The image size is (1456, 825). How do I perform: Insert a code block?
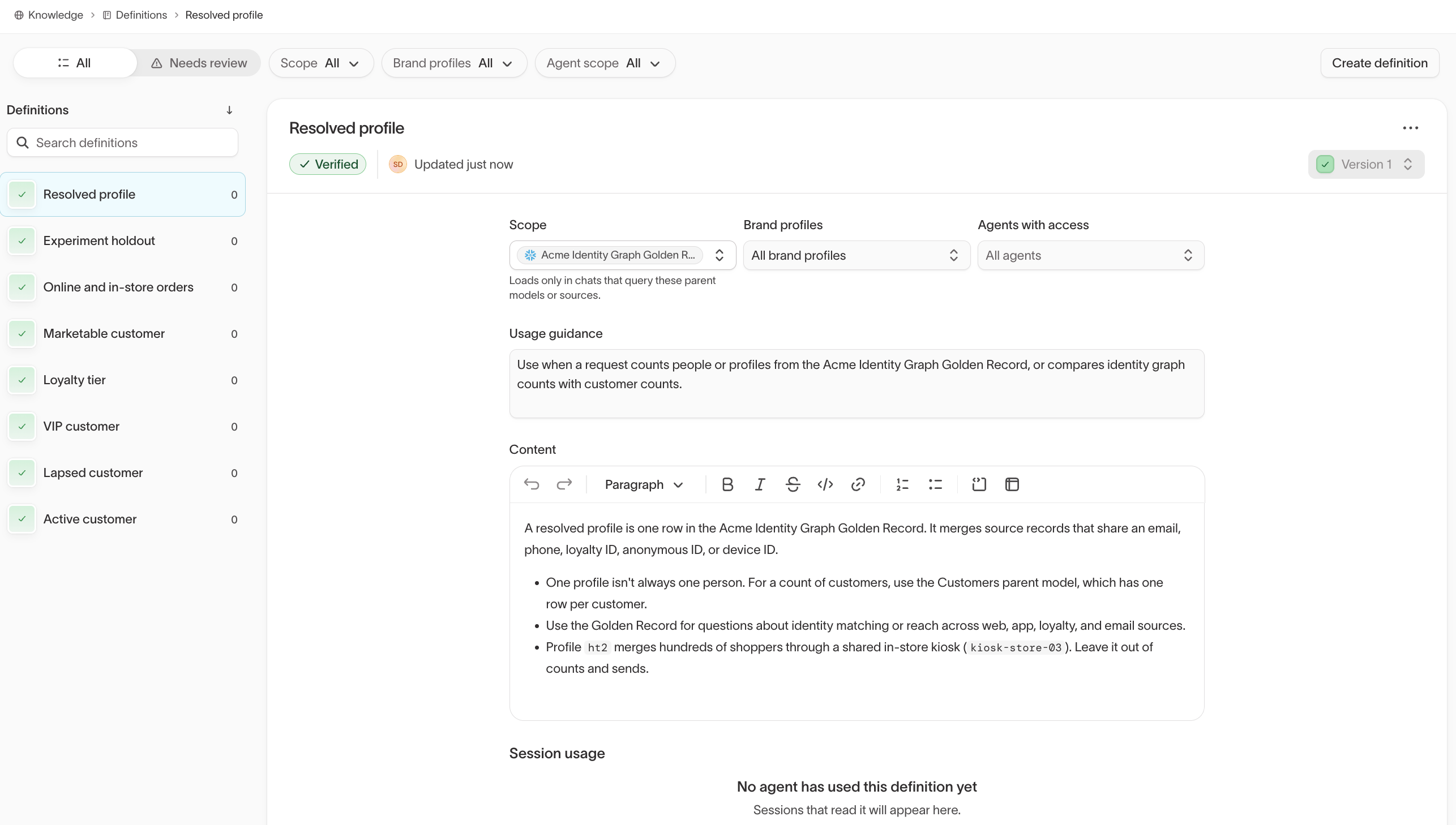(x=979, y=484)
